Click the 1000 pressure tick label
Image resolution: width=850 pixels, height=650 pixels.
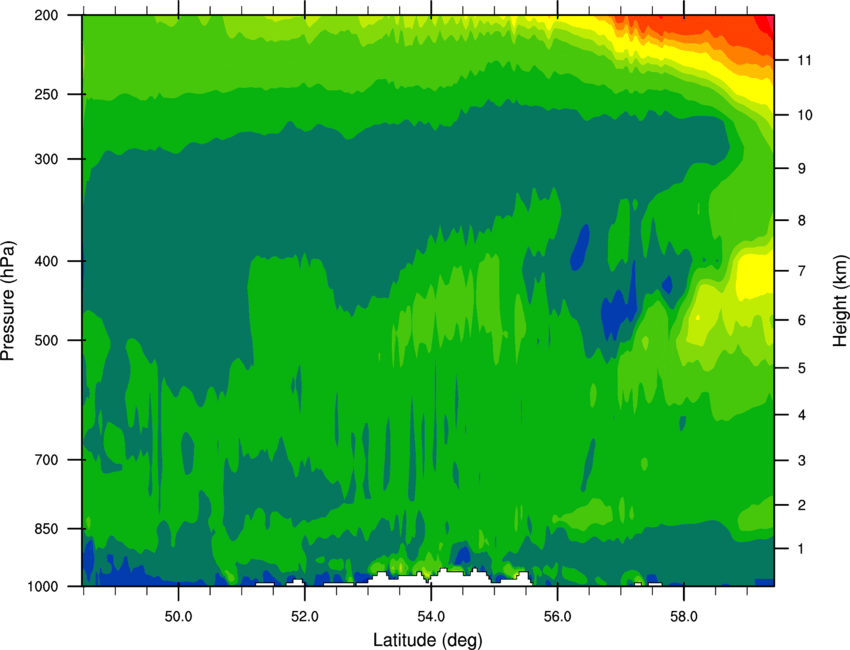(x=43, y=587)
